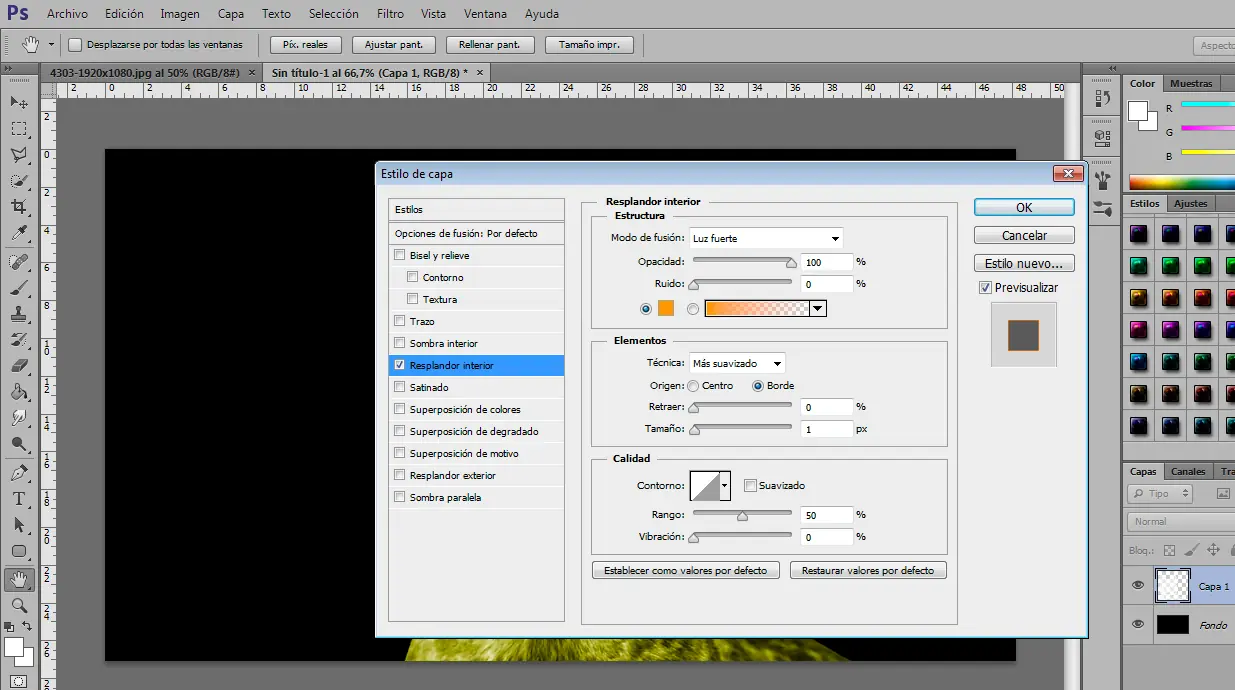Open the Filtro menu
The image size is (1235, 690).
point(391,14)
